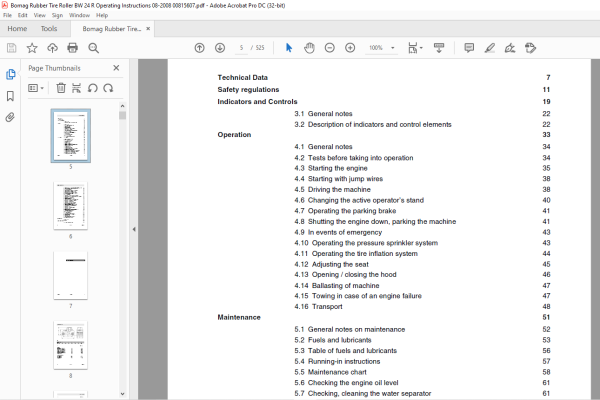Click the 4.16 Transport entry
This screenshot has height=400, width=600.
[318, 307]
